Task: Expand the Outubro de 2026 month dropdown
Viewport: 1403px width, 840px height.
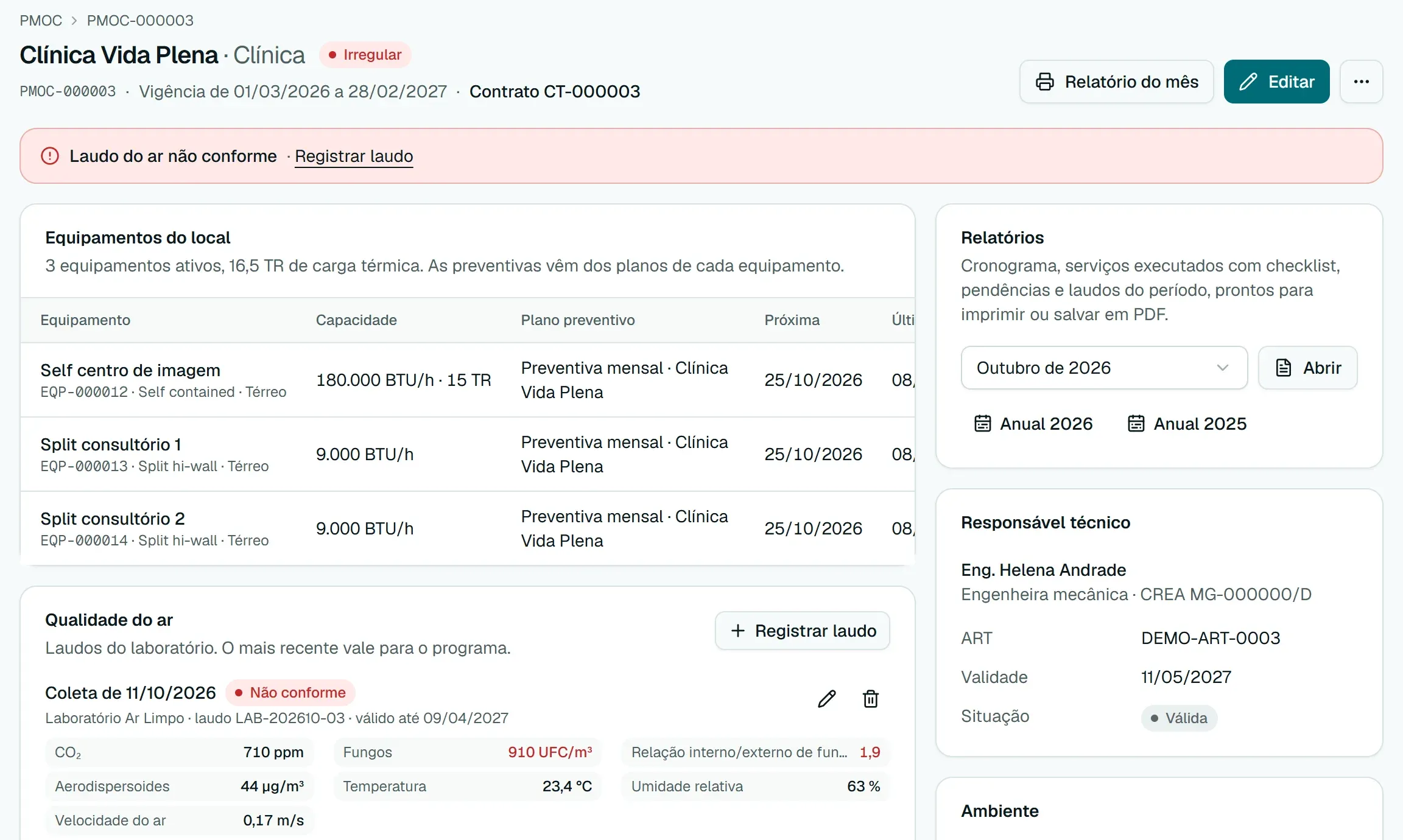Action: tap(1104, 368)
